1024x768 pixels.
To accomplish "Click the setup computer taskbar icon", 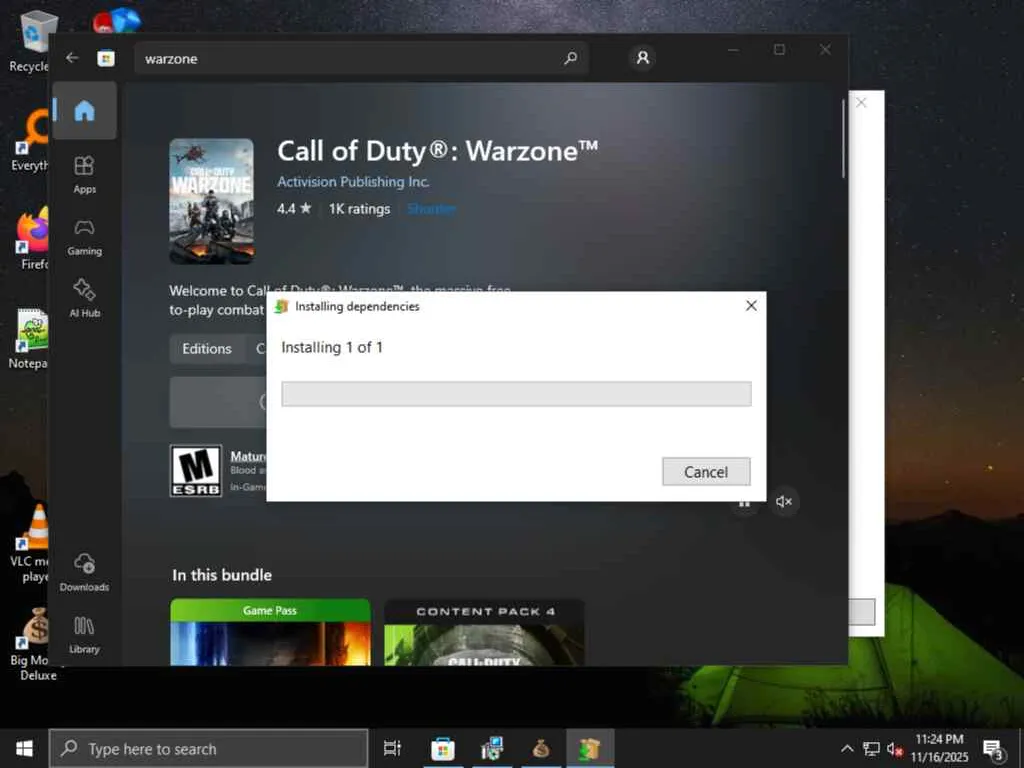I will pos(492,748).
